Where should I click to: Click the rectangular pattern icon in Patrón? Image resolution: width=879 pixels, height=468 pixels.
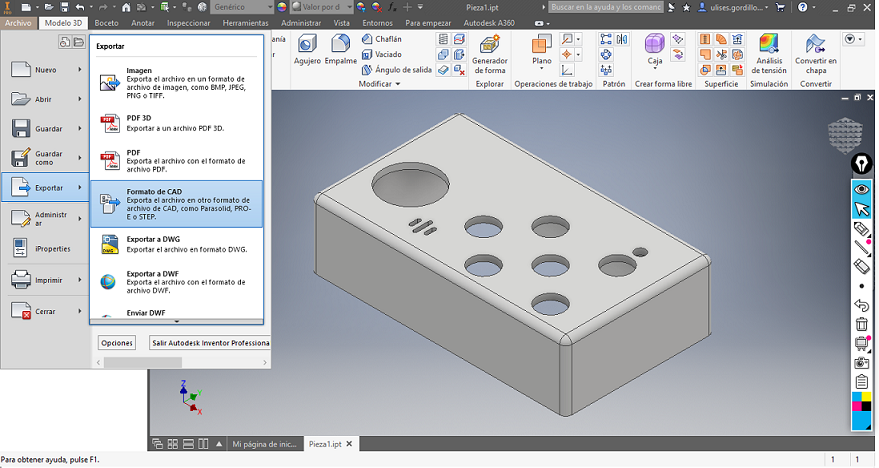coord(606,39)
